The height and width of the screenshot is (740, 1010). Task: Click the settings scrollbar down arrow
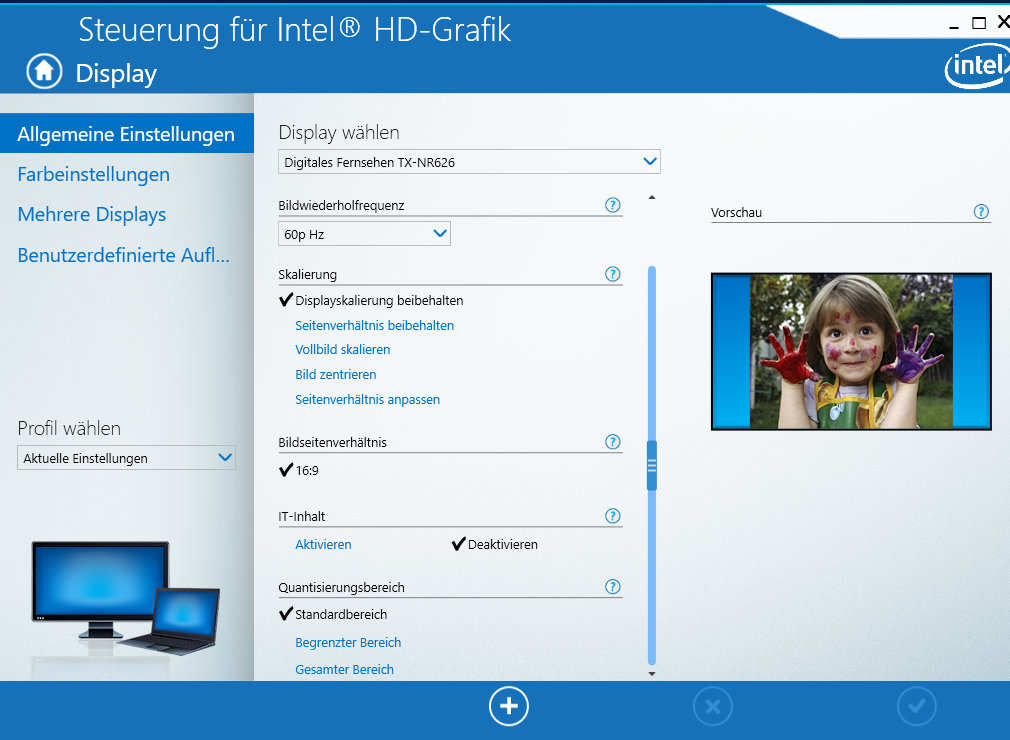[x=652, y=674]
